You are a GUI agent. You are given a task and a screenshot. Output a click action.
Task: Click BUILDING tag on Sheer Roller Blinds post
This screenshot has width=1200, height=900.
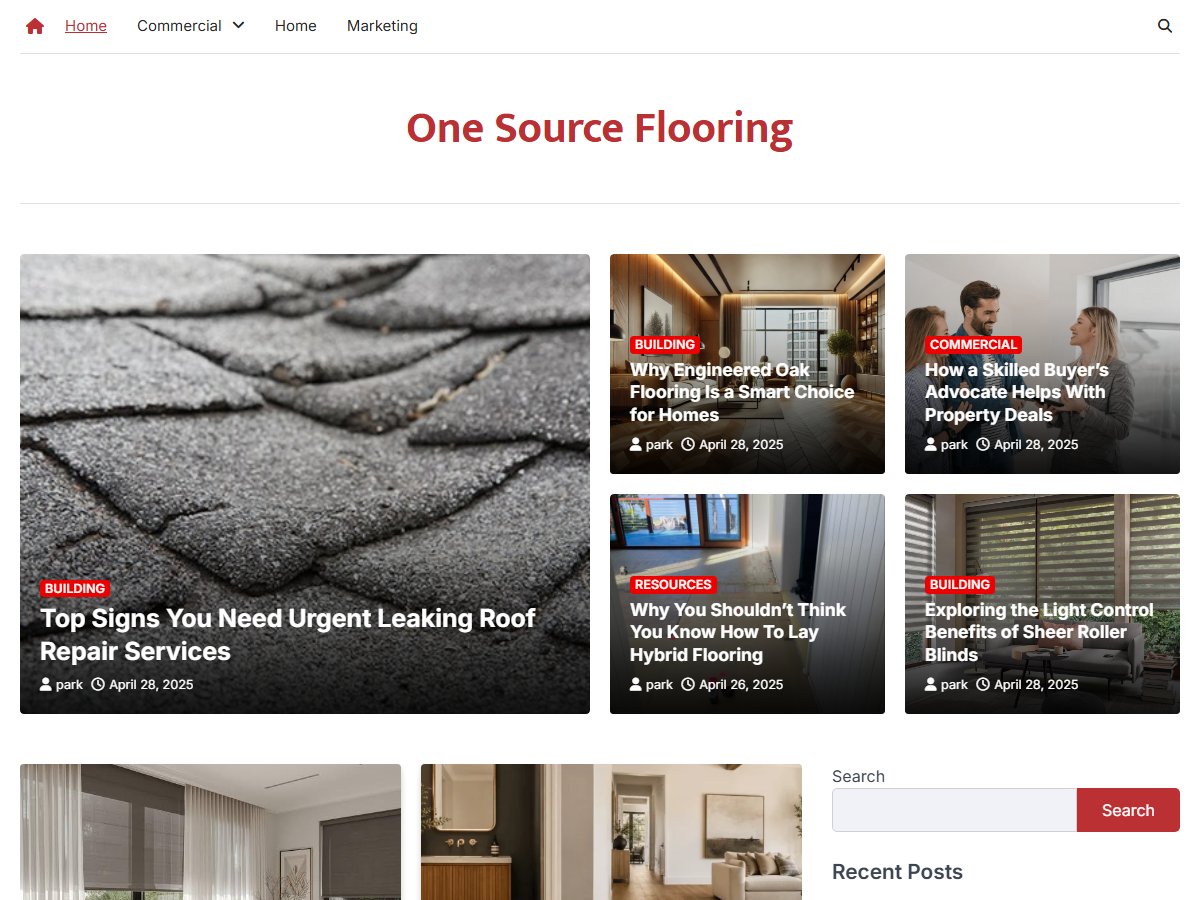point(960,585)
